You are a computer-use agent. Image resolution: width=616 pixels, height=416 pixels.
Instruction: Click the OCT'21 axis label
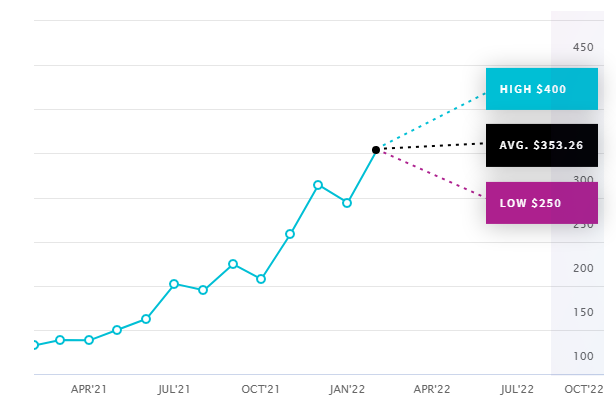[x=260, y=389]
